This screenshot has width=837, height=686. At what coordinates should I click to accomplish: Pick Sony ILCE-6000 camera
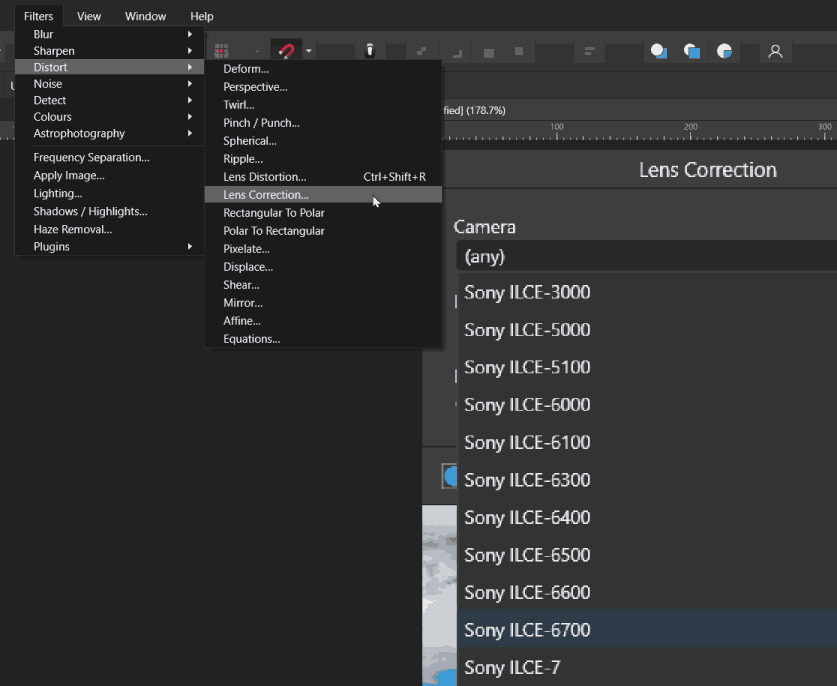(x=647, y=405)
